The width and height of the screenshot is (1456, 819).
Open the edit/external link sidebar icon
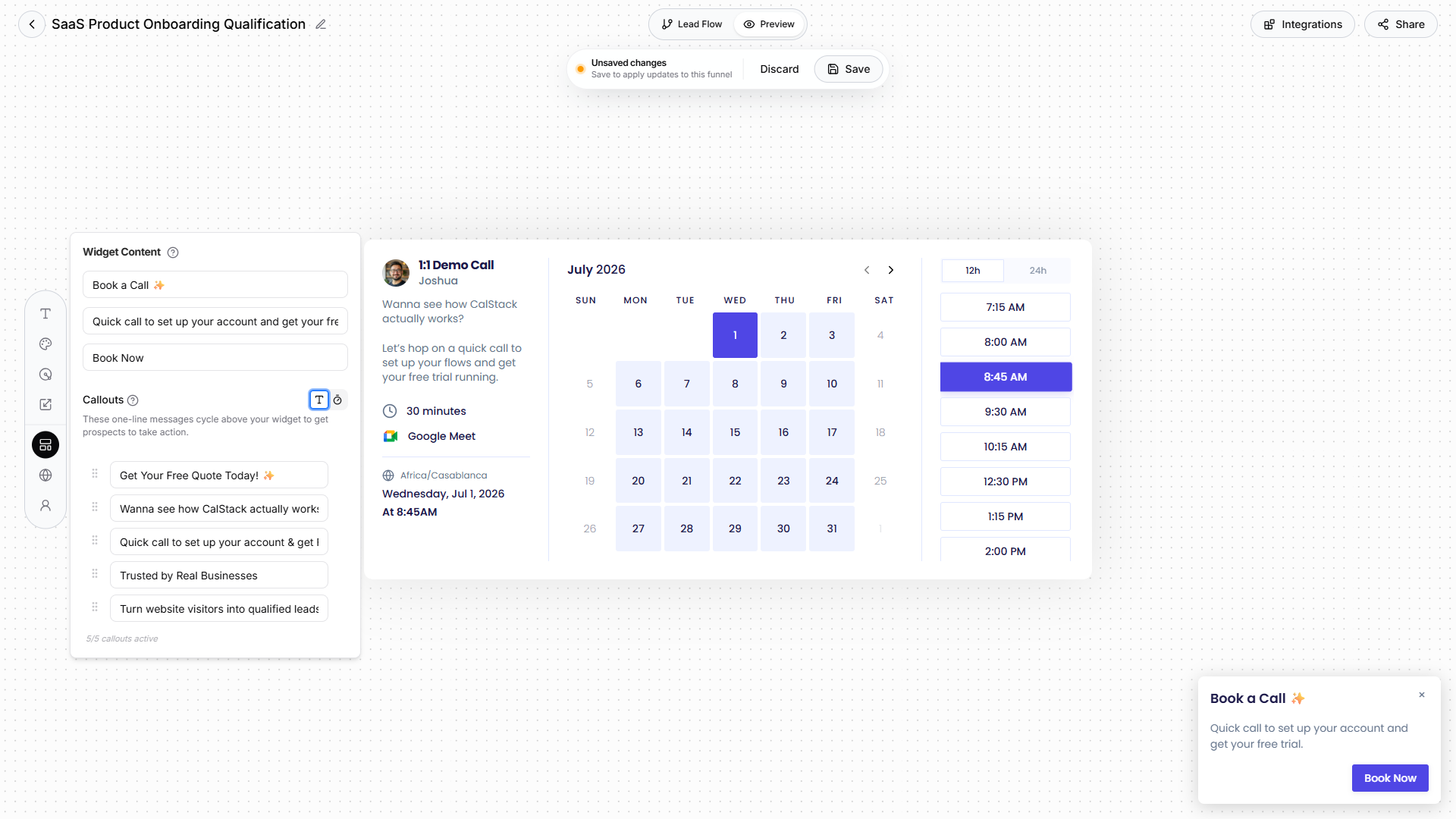tap(45, 405)
